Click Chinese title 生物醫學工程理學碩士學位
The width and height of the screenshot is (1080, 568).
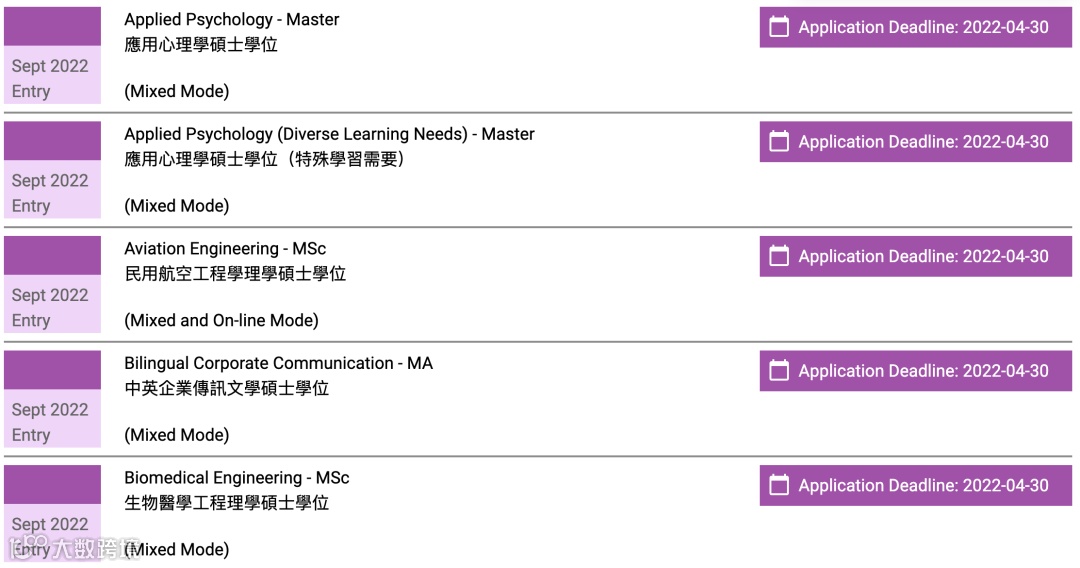(226, 503)
